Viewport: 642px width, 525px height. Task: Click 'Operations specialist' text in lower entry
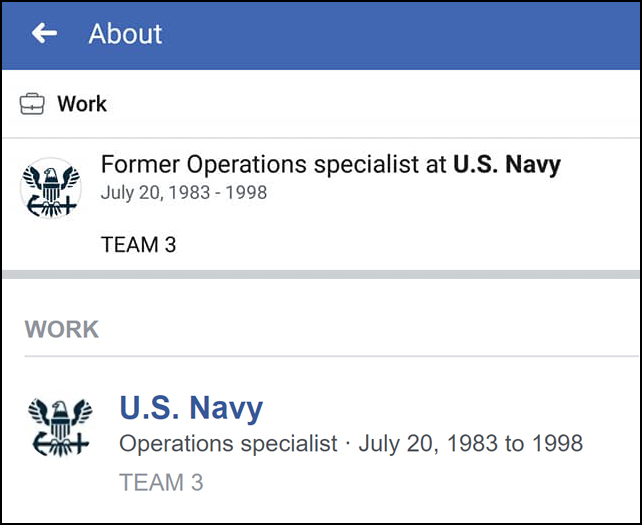(x=228, y=443)
